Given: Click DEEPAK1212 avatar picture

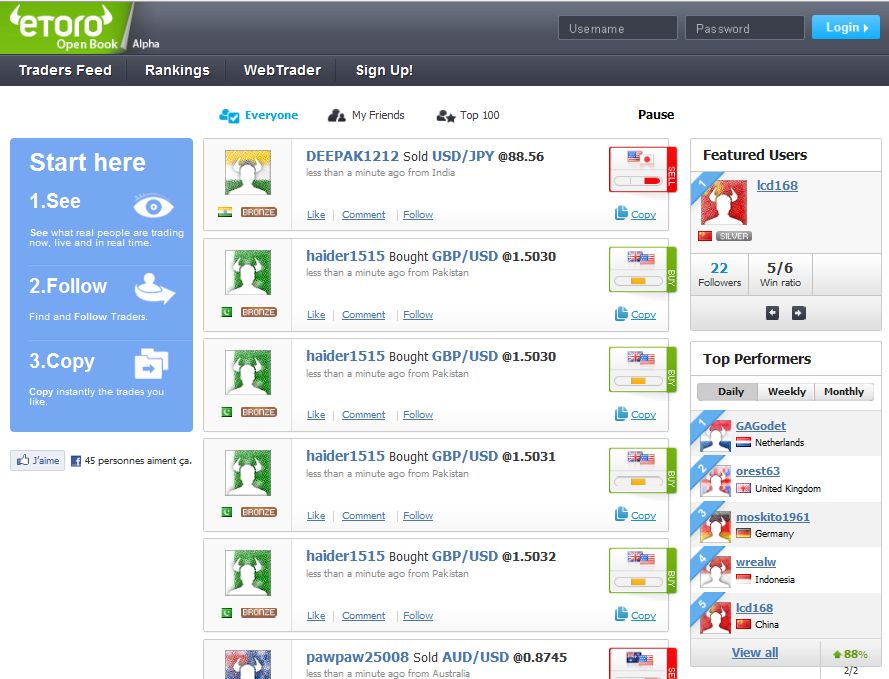Looking at the screenshot, I should (x=248, y=172).
